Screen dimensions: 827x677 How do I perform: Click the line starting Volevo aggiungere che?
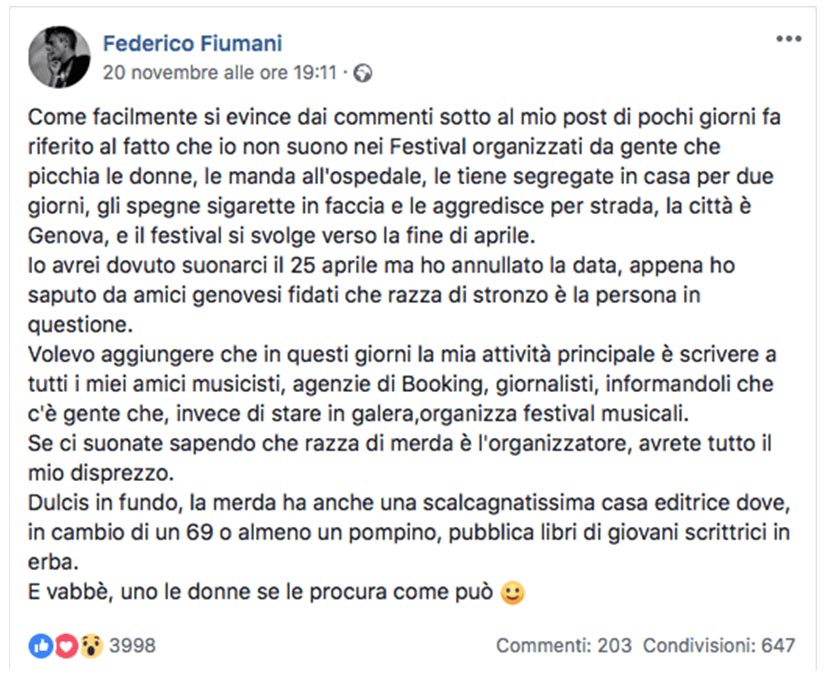click(x=402, y=354)
